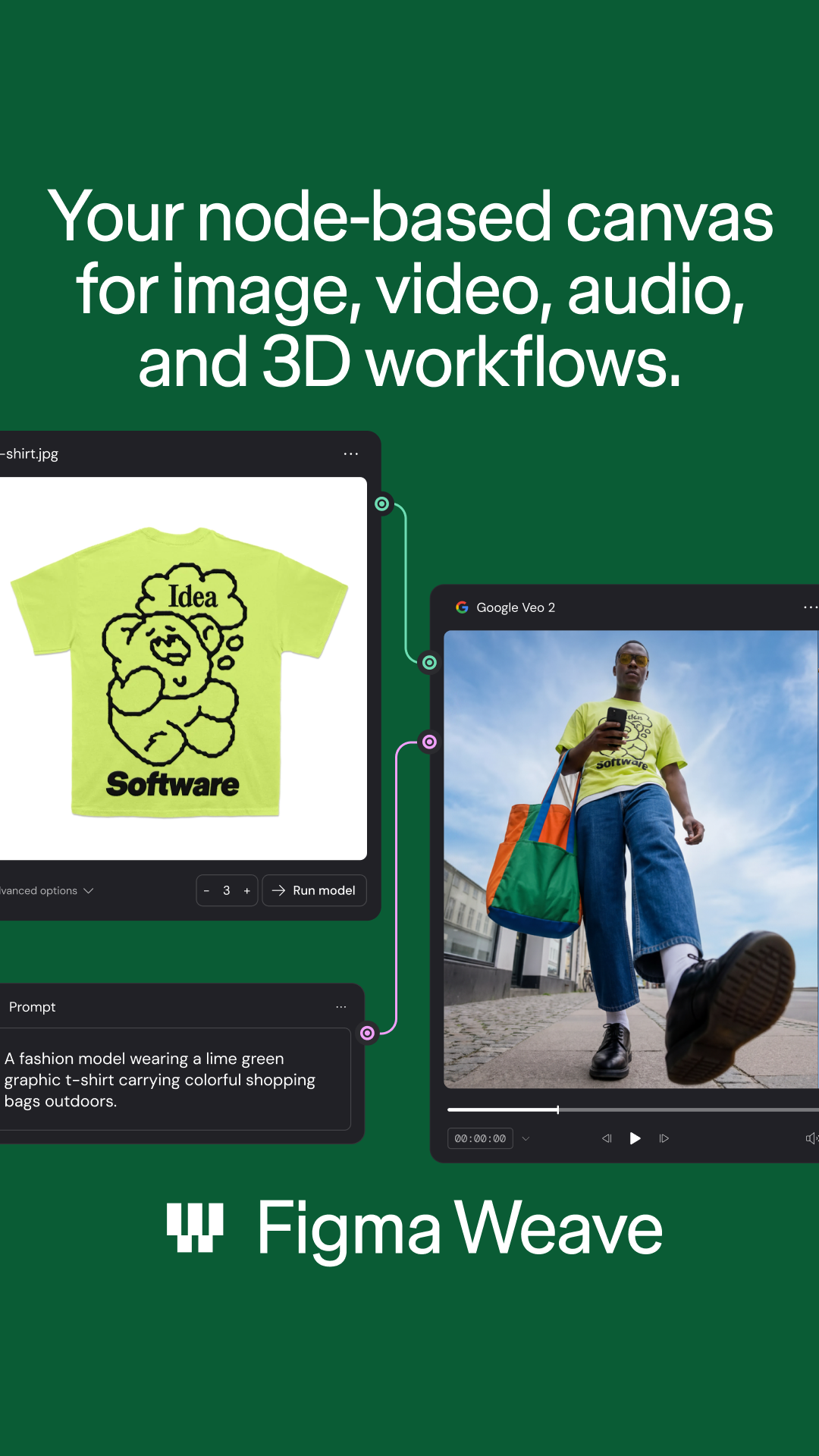The image size is (819, 1456).
Task: Click the video progress slider handle
Action: (x=558, y=1109)
